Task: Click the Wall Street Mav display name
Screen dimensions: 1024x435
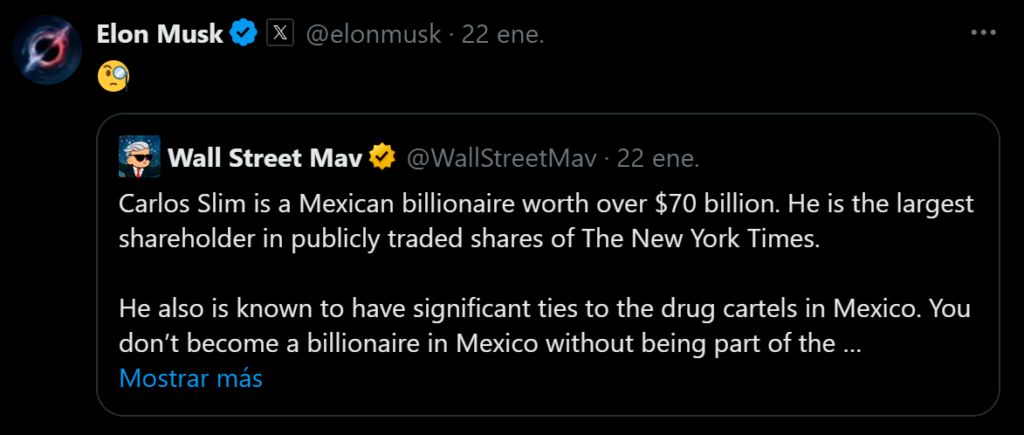Action: click(266, 157)
